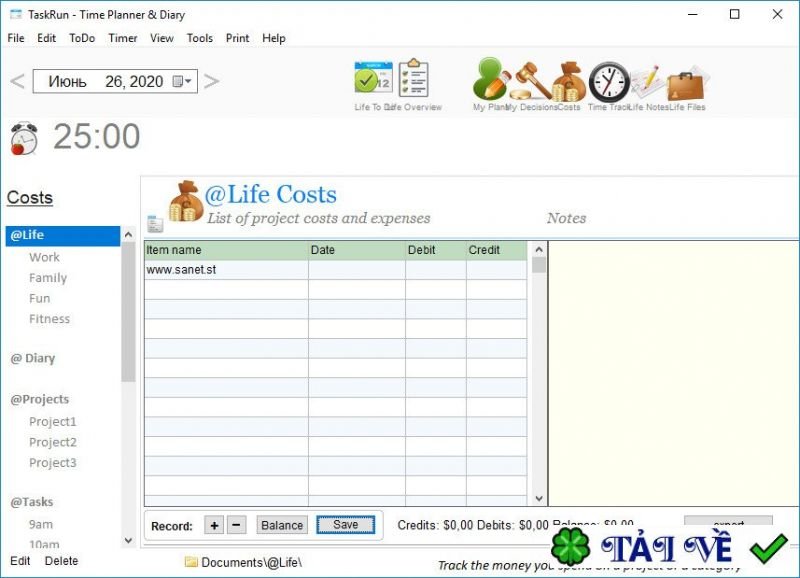Open the Tools menu
The height and width of the screenshot is (578, 800).
(x=199, y=38)
